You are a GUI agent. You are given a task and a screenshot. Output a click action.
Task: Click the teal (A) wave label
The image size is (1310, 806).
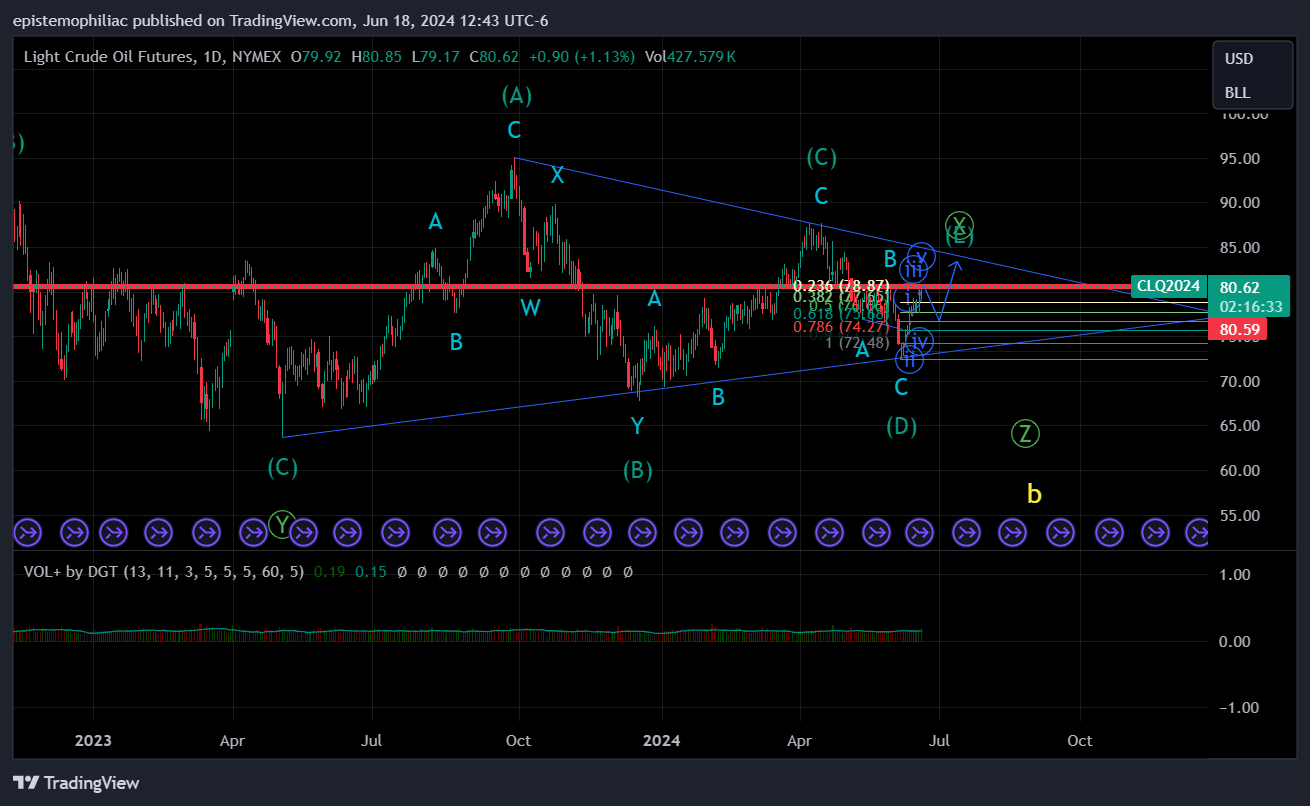point(516,95)
